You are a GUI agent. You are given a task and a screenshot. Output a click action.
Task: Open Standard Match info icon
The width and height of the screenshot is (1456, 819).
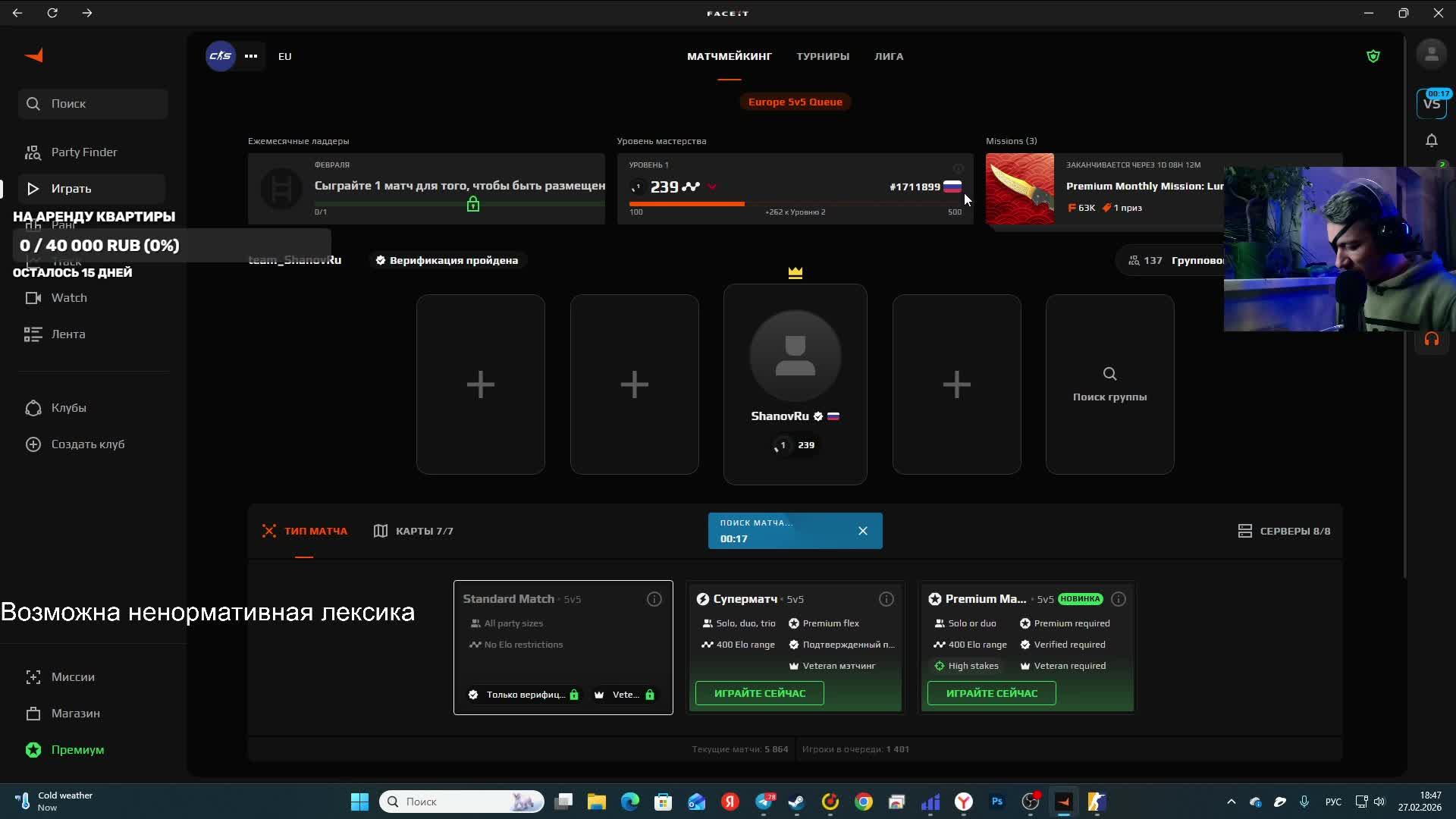[x=654, y=599]
